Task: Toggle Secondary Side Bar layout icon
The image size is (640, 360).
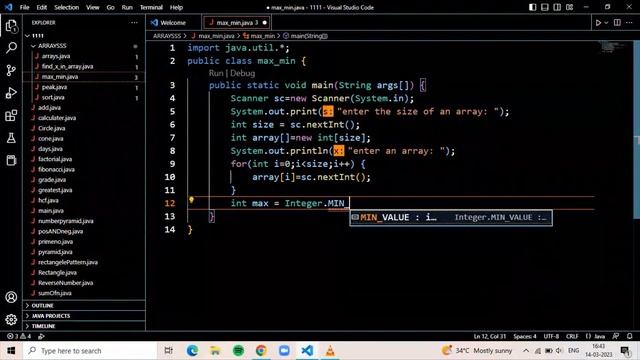Action: click(x=557, y=7)
